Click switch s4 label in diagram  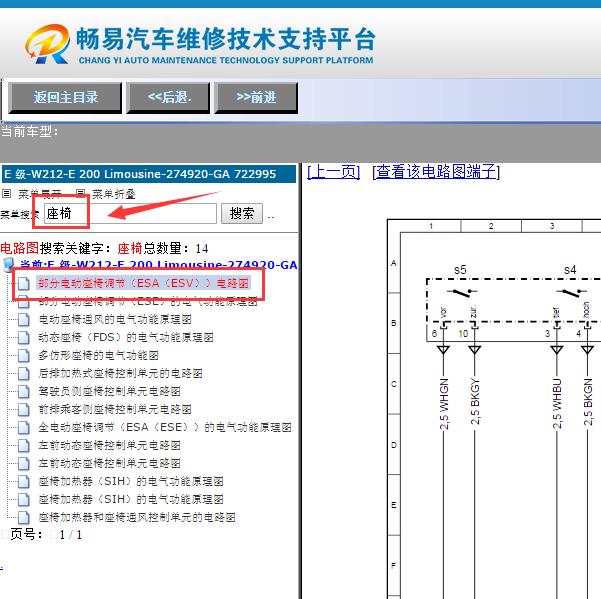[570, 270]
